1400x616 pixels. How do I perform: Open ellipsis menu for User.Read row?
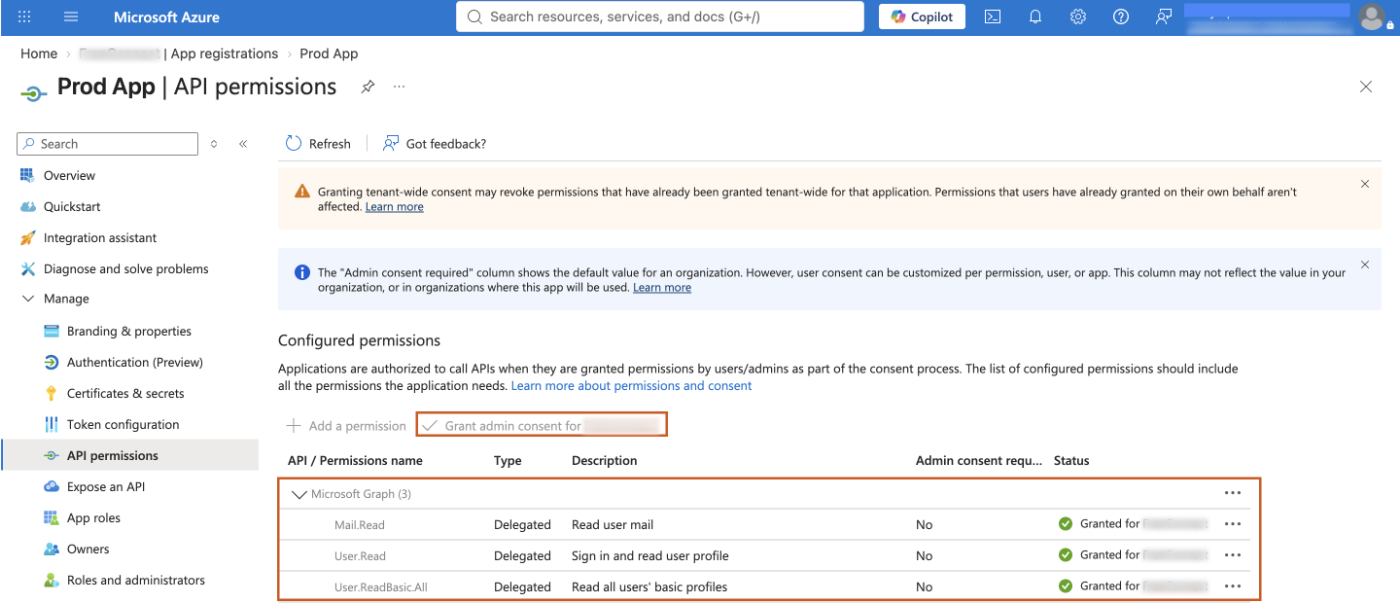(x=1232, y=555)
